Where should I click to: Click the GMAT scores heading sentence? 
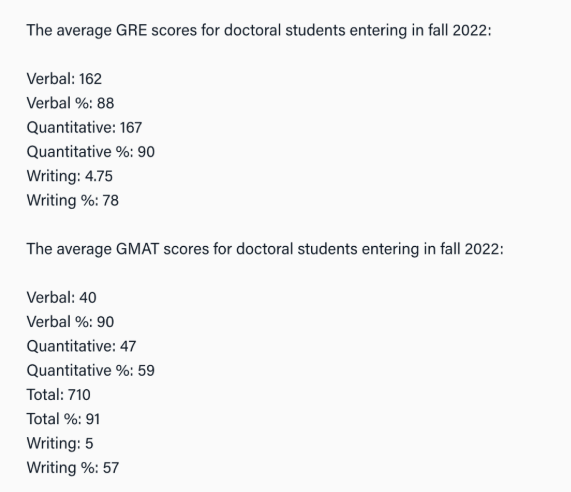point(265,249)
